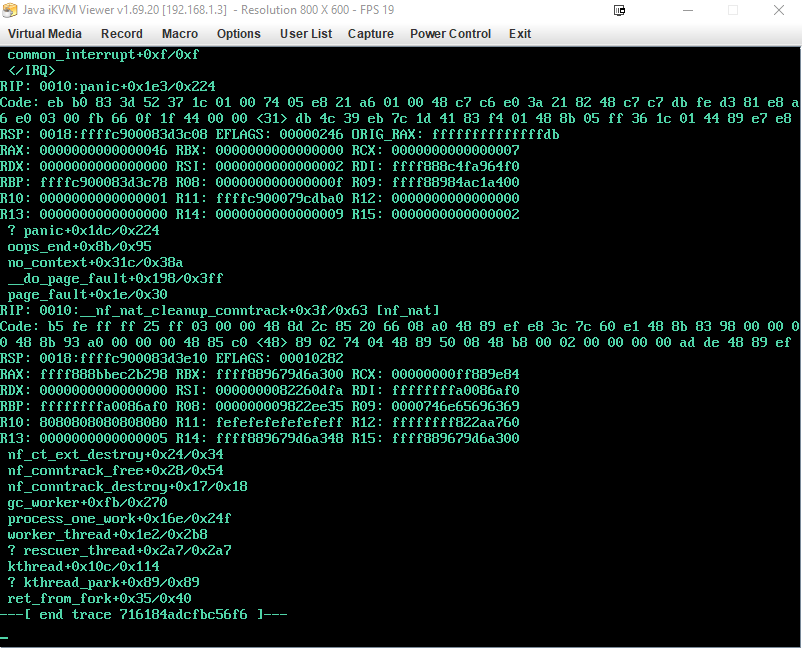Open the Options menu
Viewport: 802px width, 648px height.
click(x=238, y=34)
